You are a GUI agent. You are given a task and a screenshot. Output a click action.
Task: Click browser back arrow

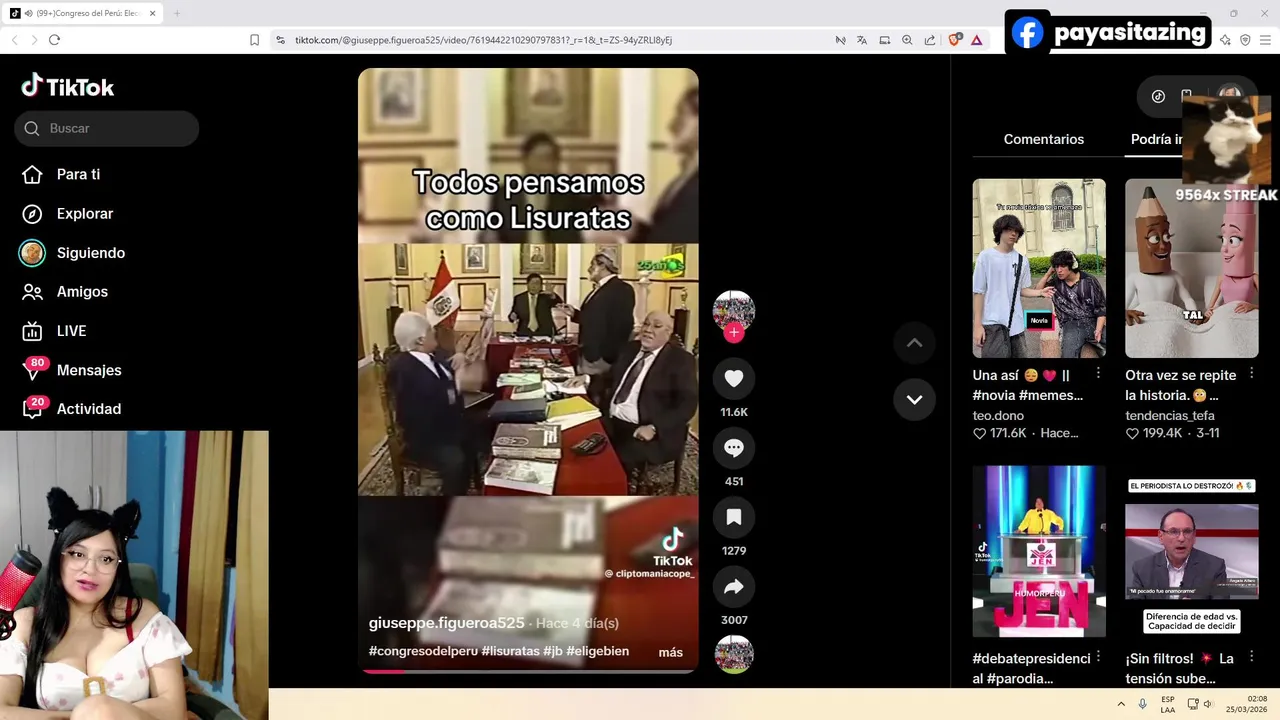[15, 40]
